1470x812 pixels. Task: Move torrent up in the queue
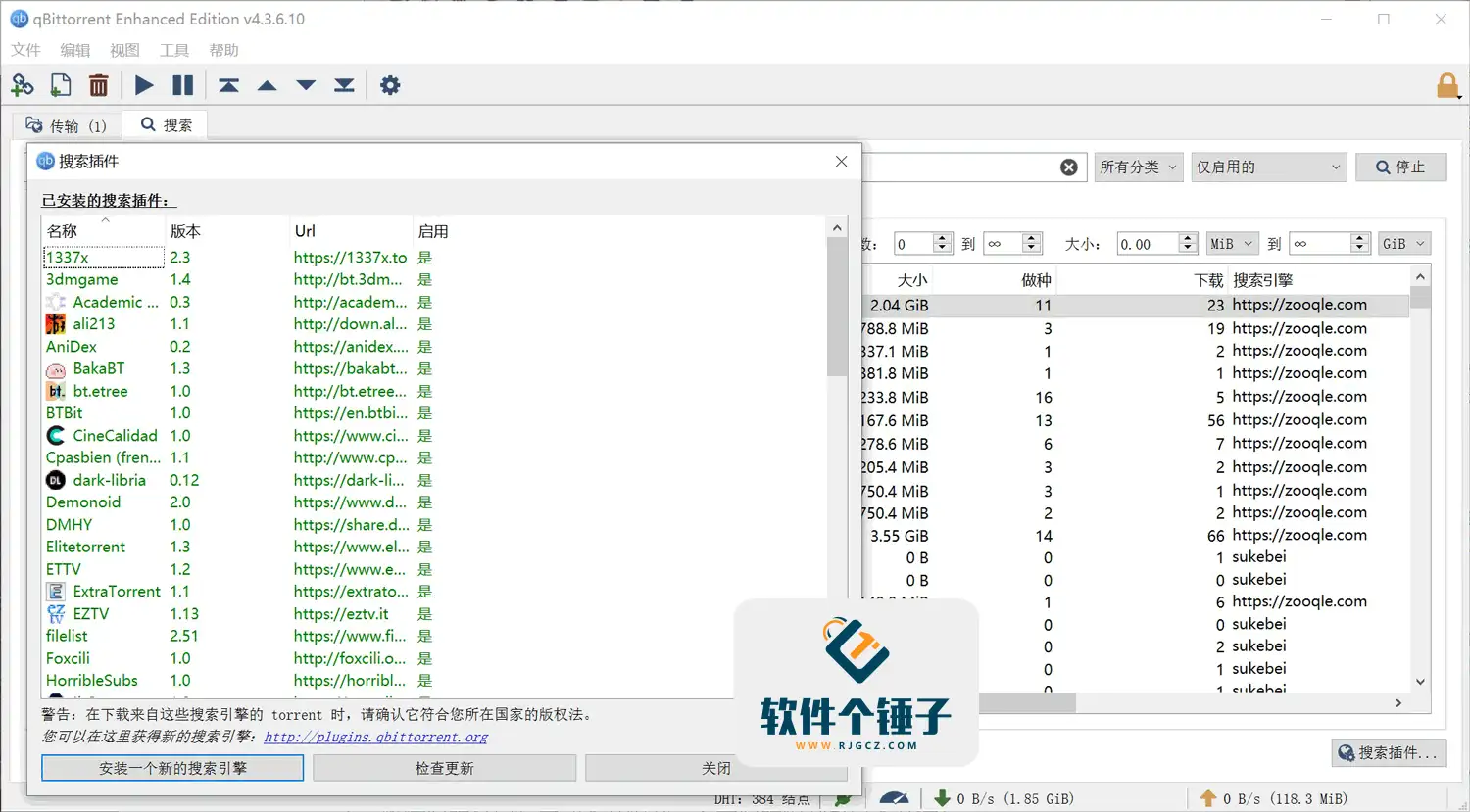[x=267, y=85]
